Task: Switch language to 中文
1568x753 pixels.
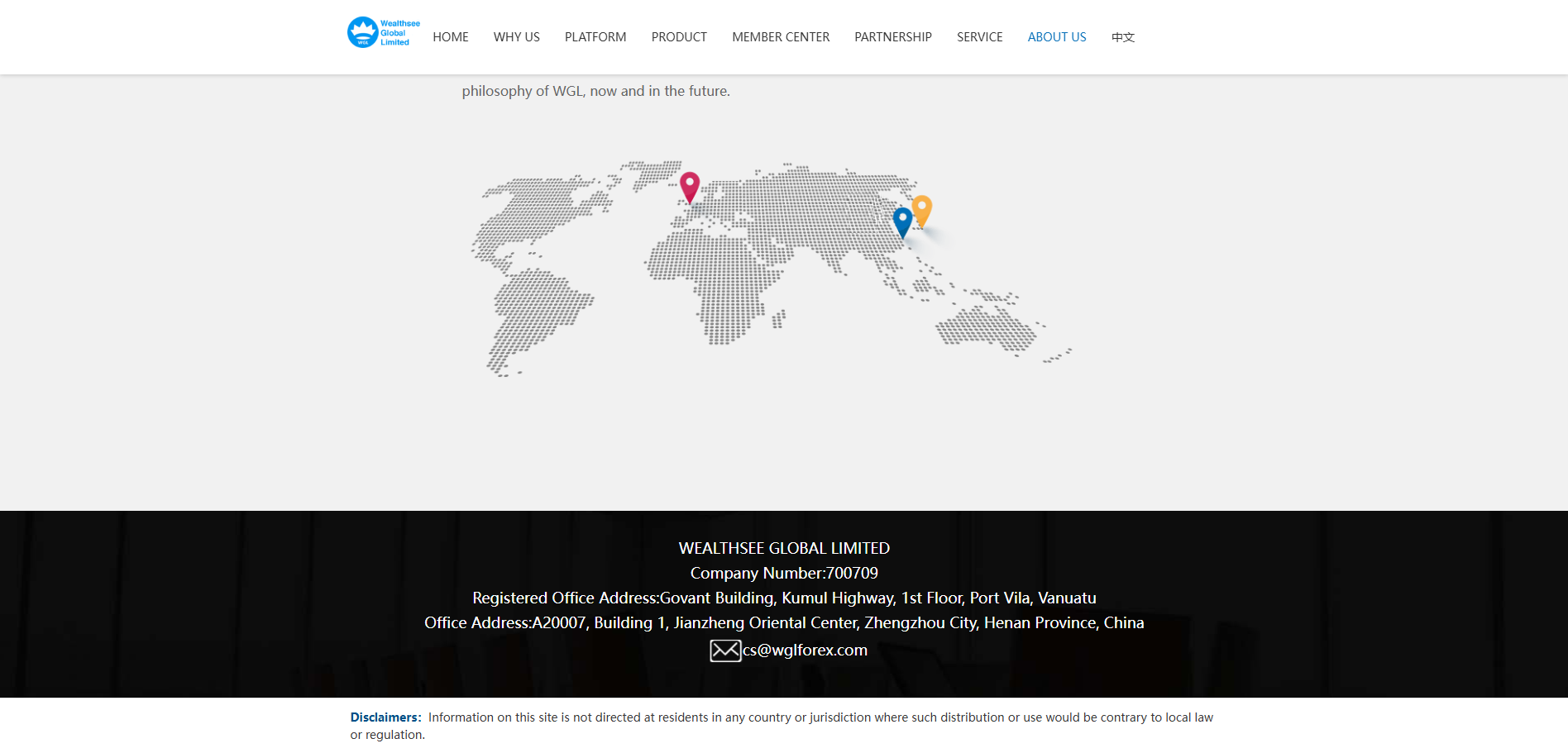Action: (x=1123, y=37)
